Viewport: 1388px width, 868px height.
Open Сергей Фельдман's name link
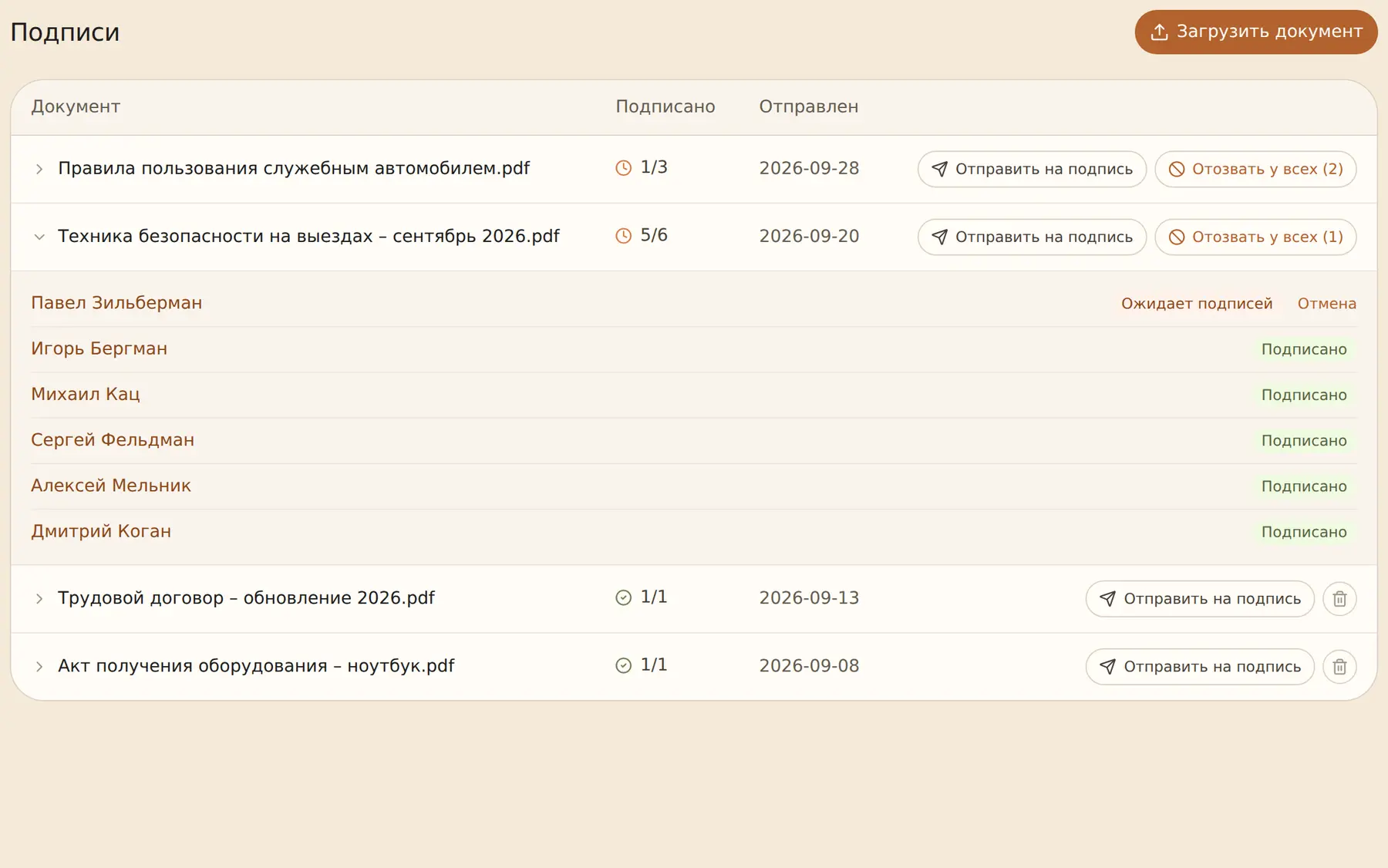pyautogui.click(x=113, y=440)
